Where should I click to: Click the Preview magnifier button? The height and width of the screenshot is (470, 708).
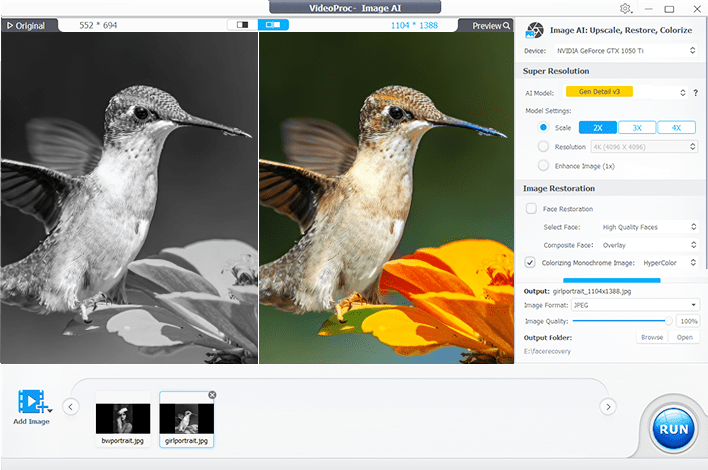(x=492, y=26)
